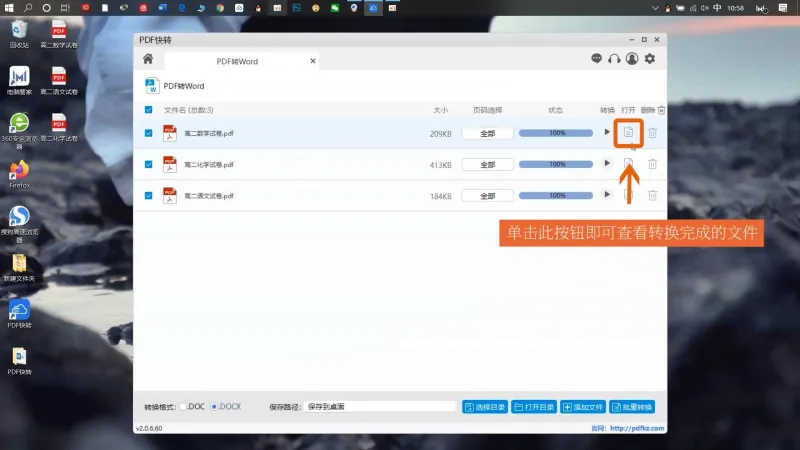Open Task View from the taskbar

[65, 8]
